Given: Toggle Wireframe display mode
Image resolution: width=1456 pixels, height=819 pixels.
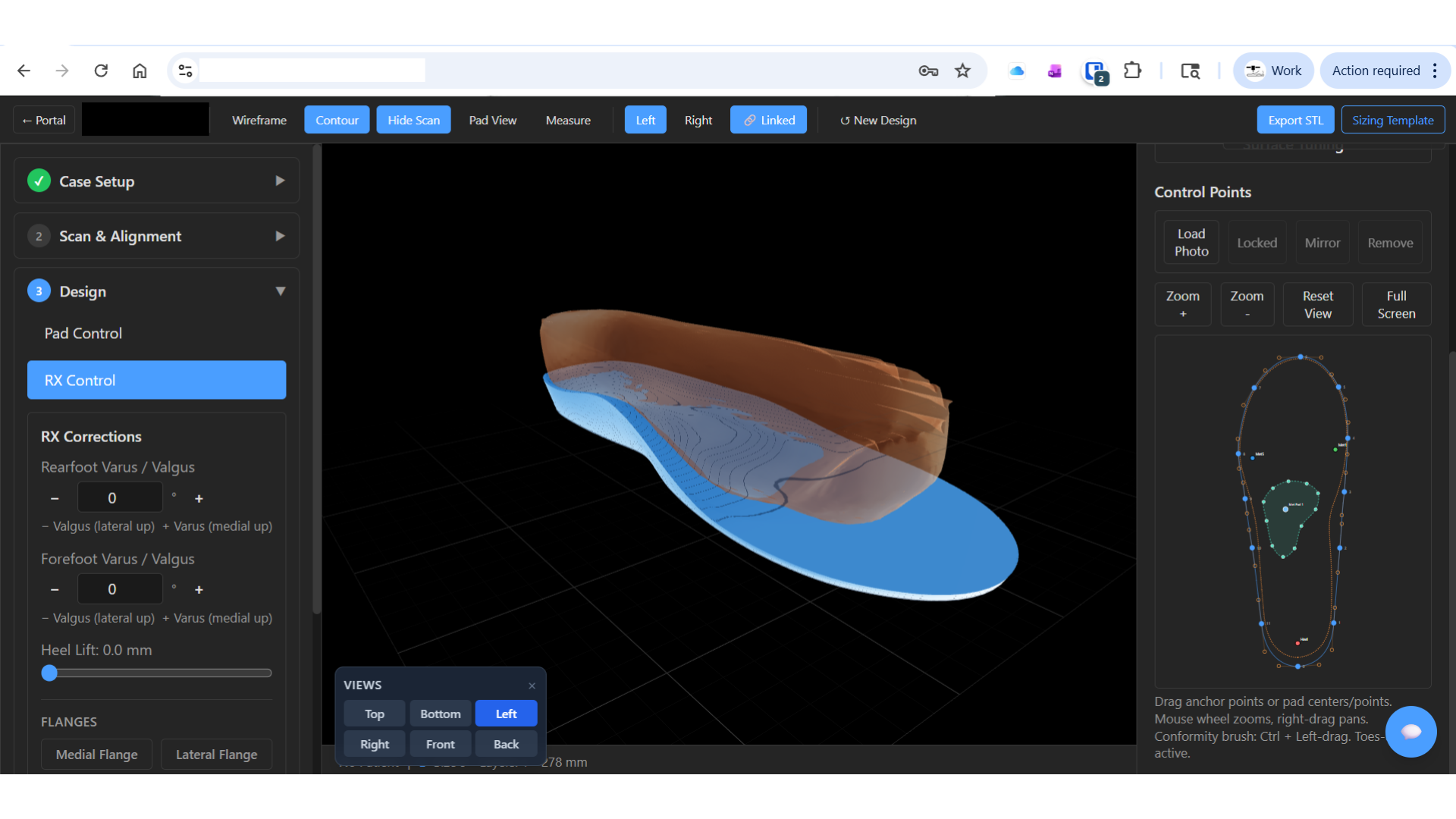Looking at the screenshot, I should 259,120.
